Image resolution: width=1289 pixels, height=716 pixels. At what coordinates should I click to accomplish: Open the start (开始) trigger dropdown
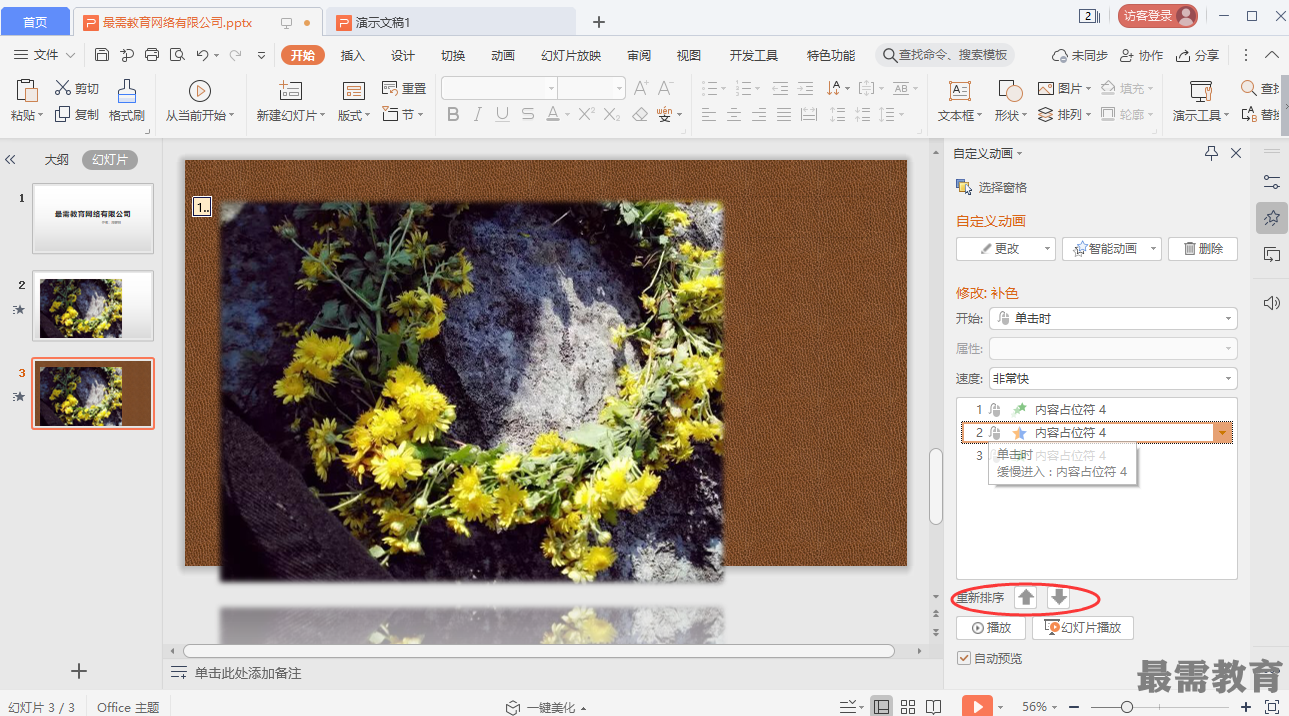click(1113, 318)
